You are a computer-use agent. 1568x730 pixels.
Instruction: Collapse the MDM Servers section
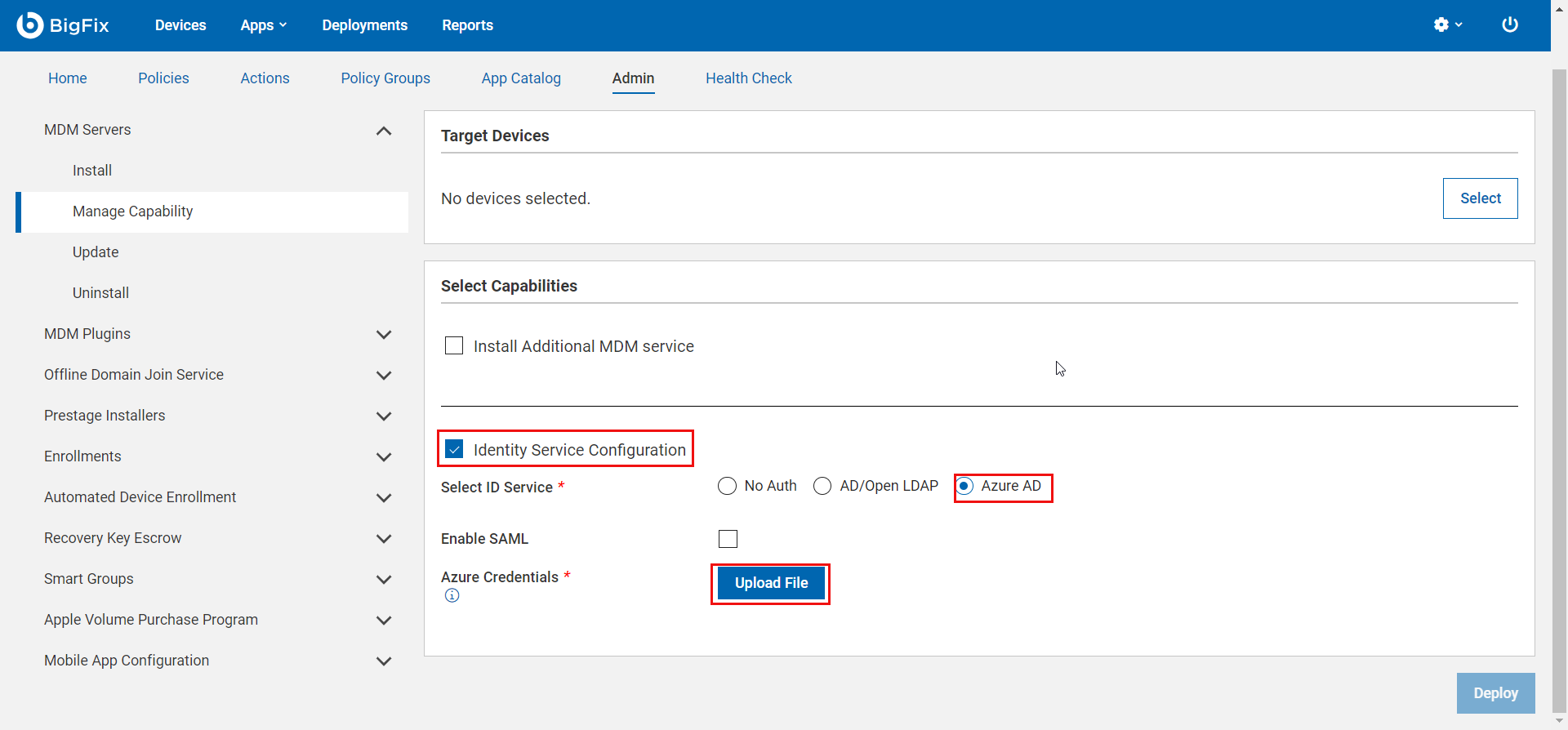point(383,131)
